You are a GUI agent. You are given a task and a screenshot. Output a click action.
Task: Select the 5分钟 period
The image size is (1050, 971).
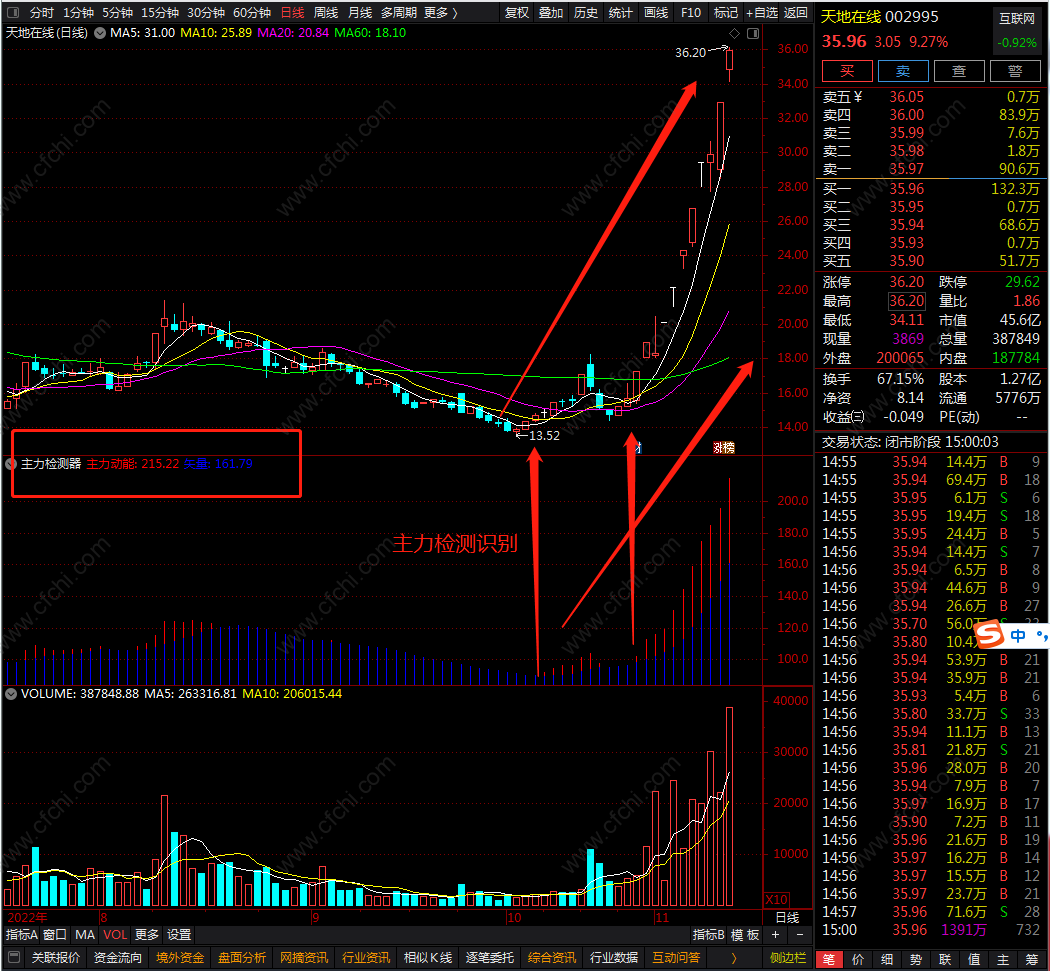pyautogui.click(x=117, y=12)
